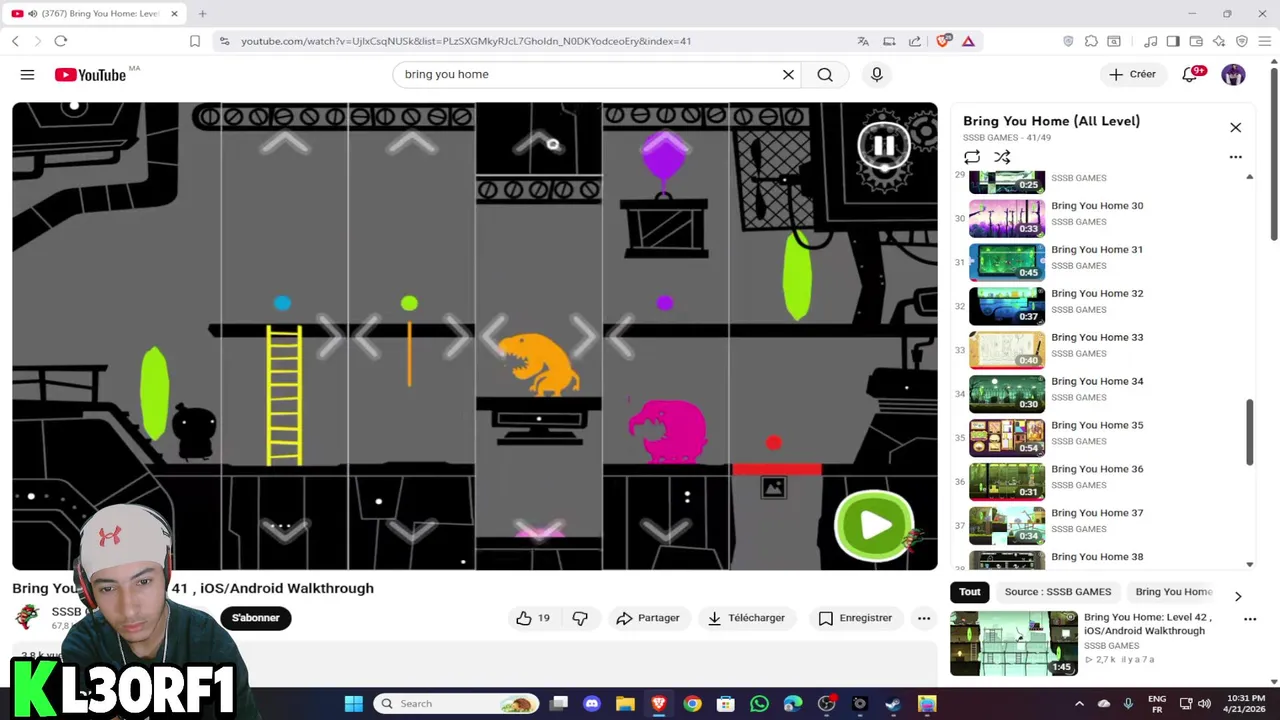Open Windows Start menu
The height and width of the screenshot is (720, 1280).
353,704
